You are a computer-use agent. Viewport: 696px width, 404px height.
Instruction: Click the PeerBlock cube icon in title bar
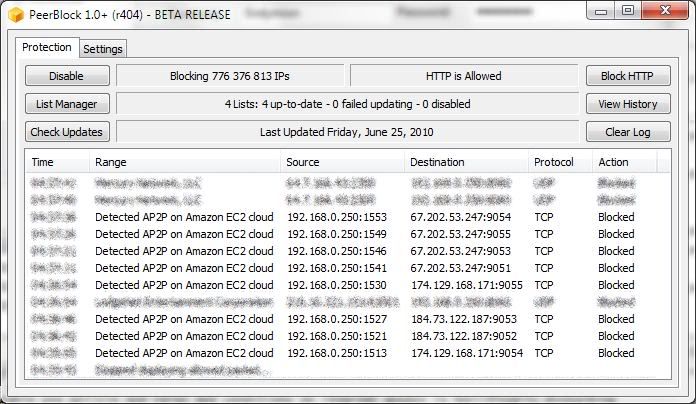pyautogui.click(x=16, y=15)
